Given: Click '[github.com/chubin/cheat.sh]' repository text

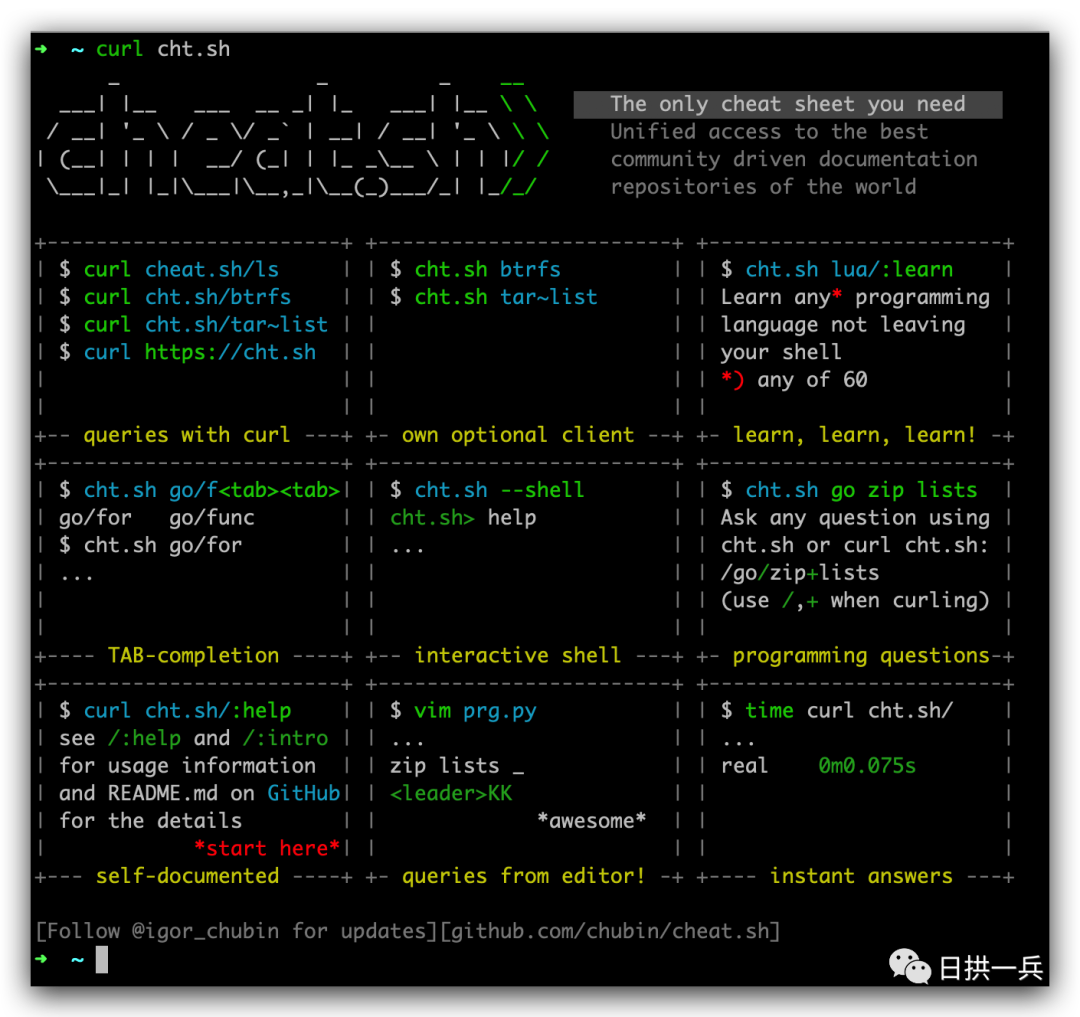Looking at the screenshot, I should (x=610, y=931).
